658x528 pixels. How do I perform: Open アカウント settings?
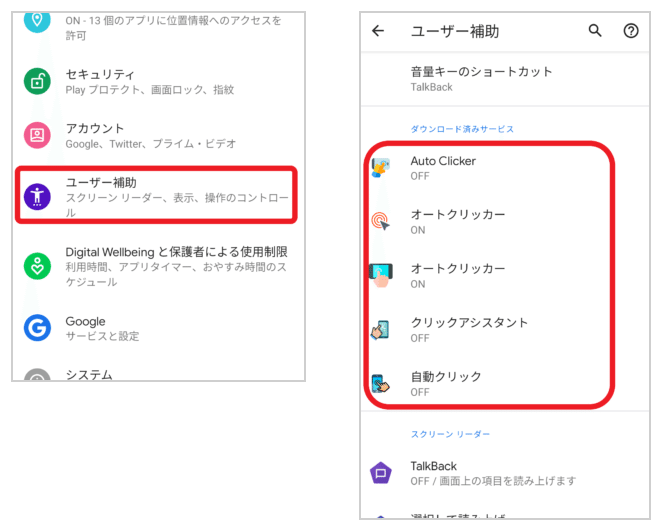point(158,136)
